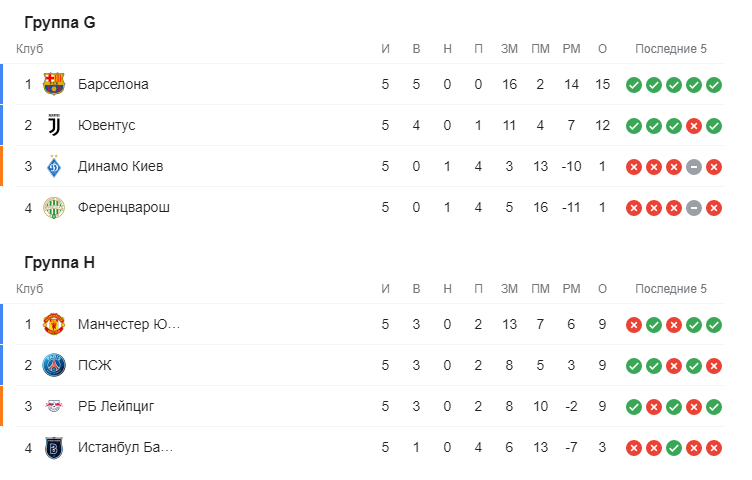Open the РБ Лейпциг team link
The image size is (752, 480).
(x=116, y=406)
